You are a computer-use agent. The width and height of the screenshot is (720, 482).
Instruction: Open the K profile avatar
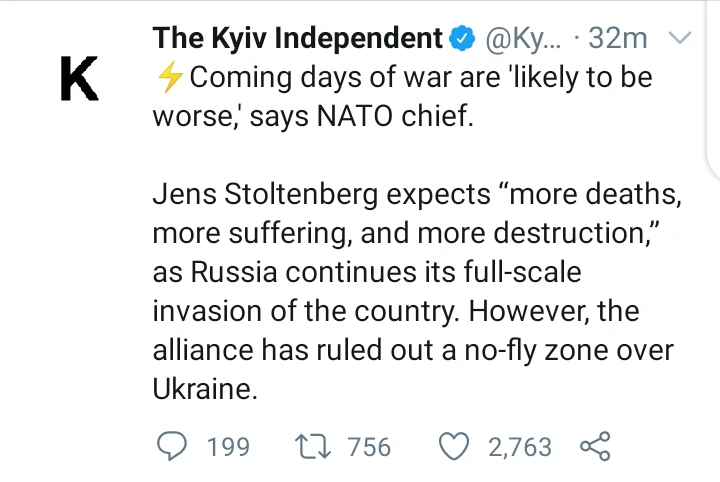coord(79,79)
